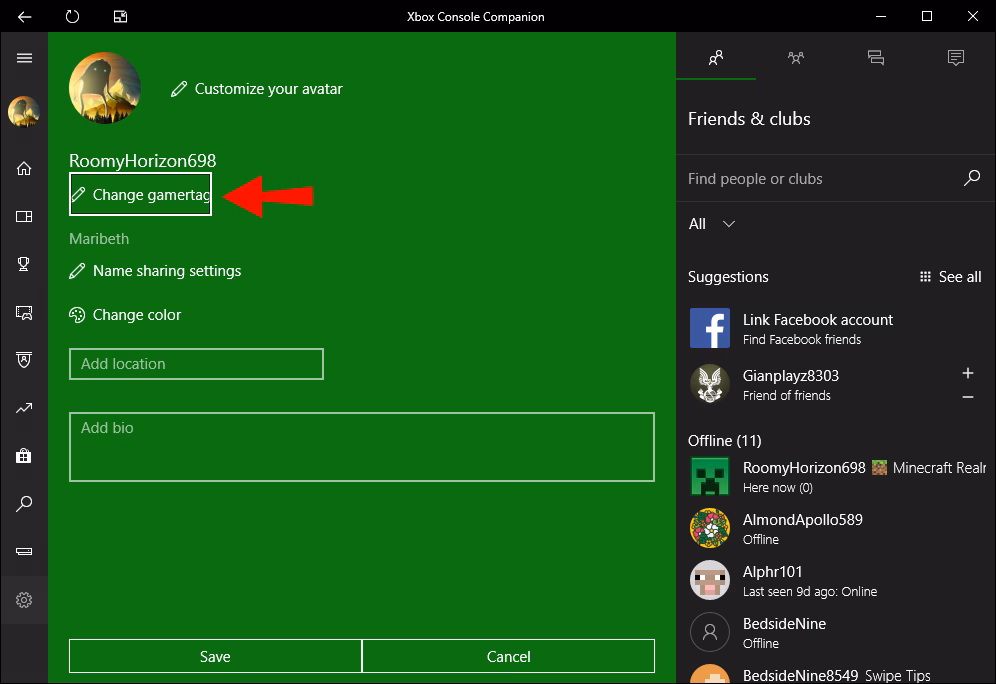Go to Home in the sidebar
996x684 pixels.
(24, 168)
